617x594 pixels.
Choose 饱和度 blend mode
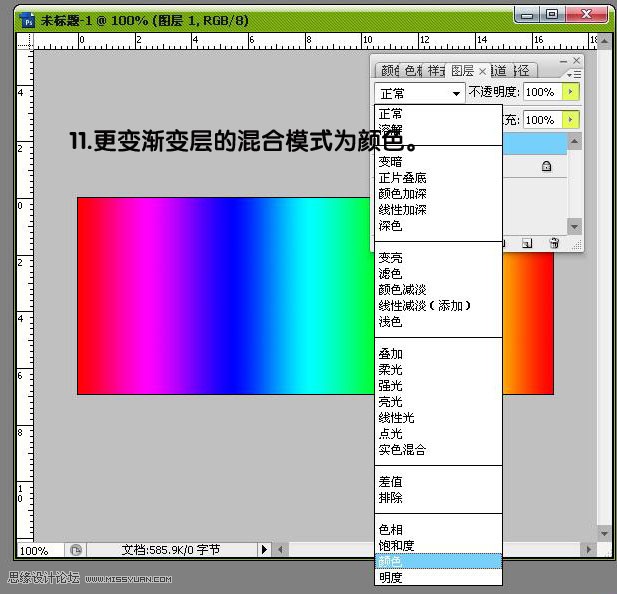tap(438, 546)
